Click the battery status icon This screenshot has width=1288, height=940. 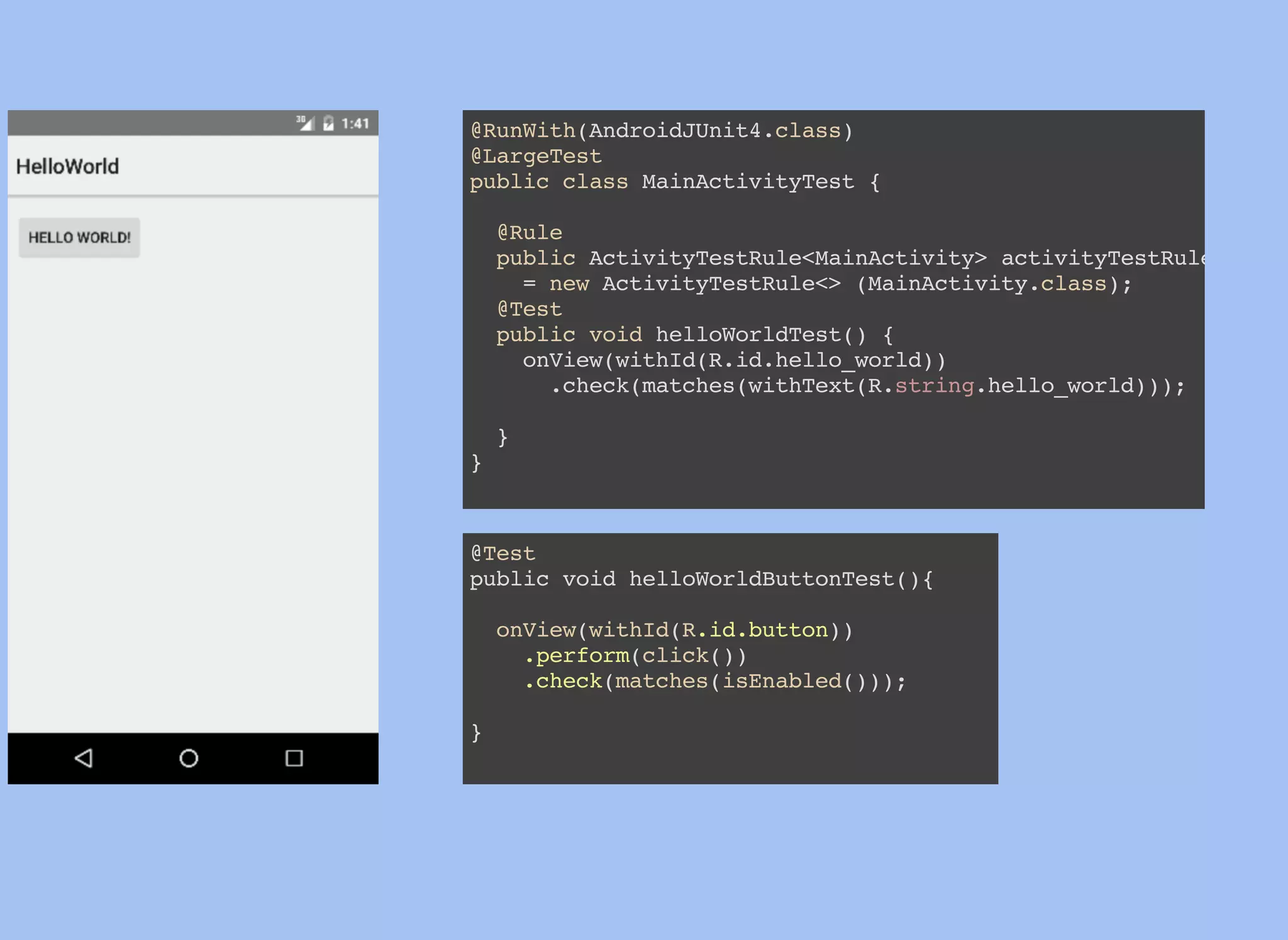tap(328, 123)
